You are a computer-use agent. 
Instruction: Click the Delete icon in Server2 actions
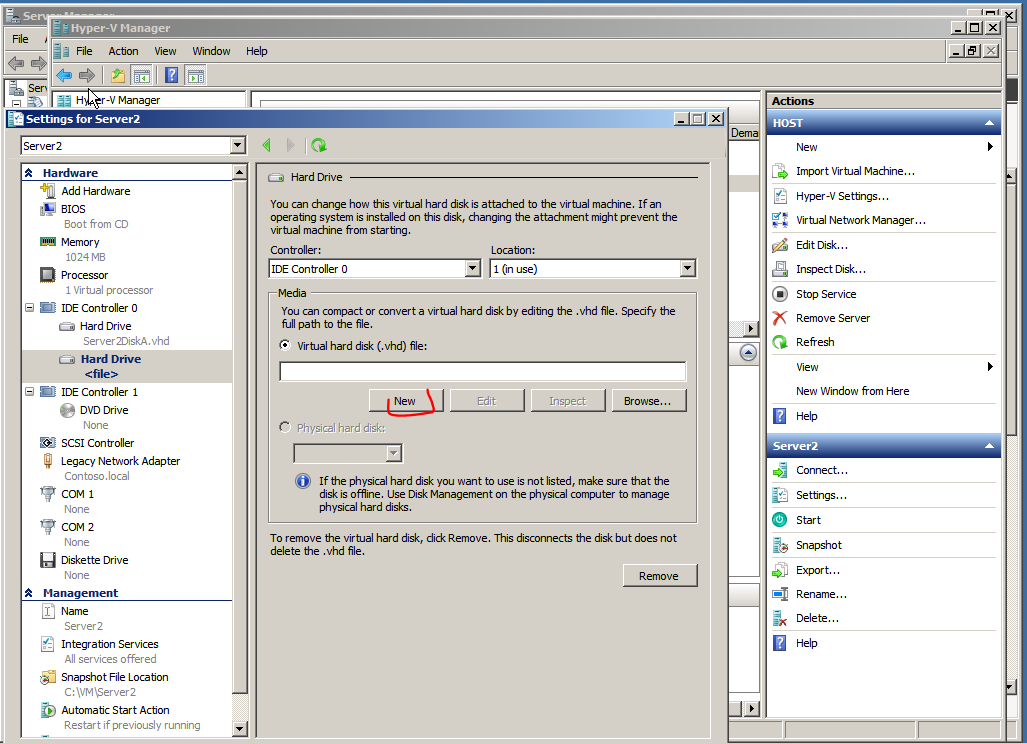pos(780,618)
